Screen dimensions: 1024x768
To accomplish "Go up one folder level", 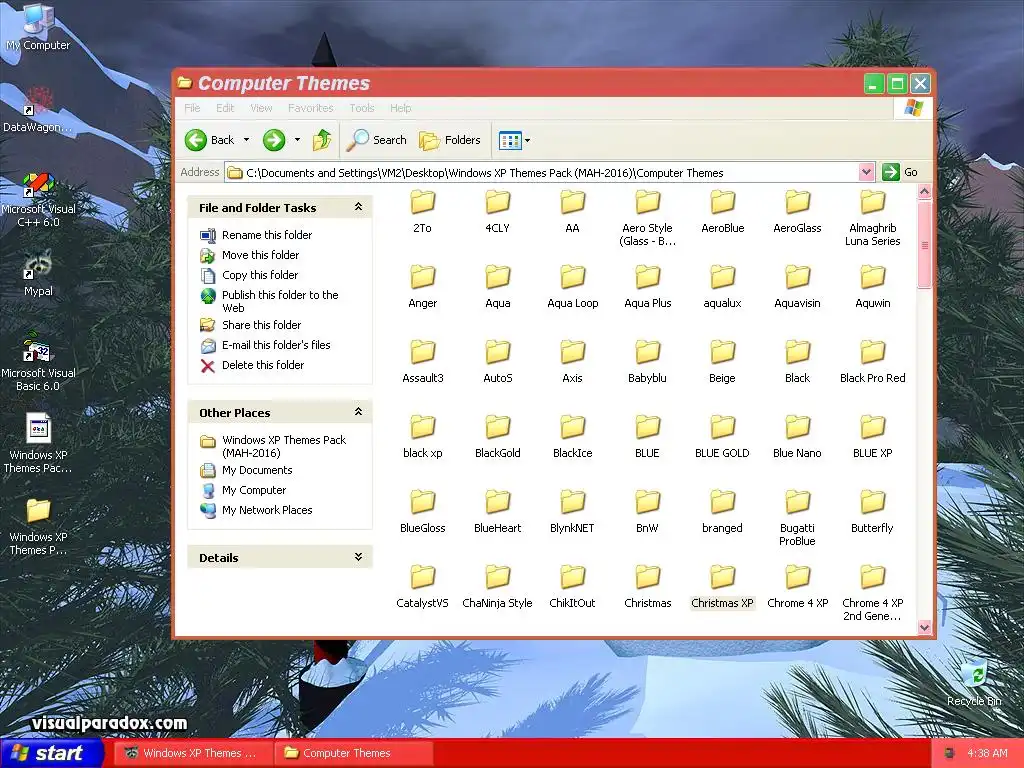I will coord(322,140).
